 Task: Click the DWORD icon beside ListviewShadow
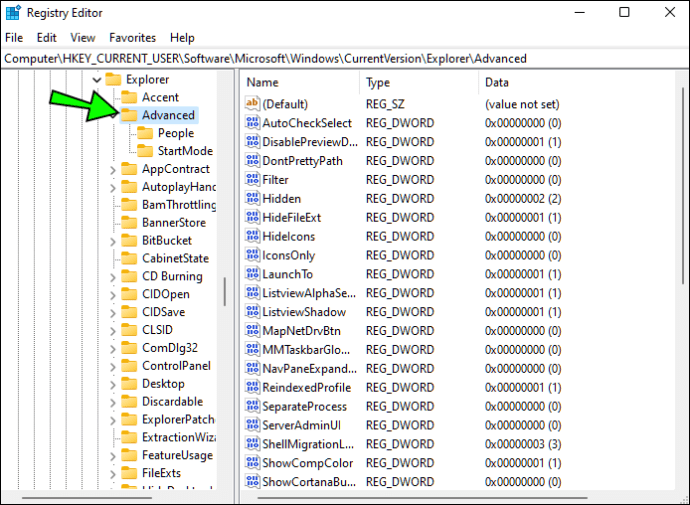tap(252, 312)
